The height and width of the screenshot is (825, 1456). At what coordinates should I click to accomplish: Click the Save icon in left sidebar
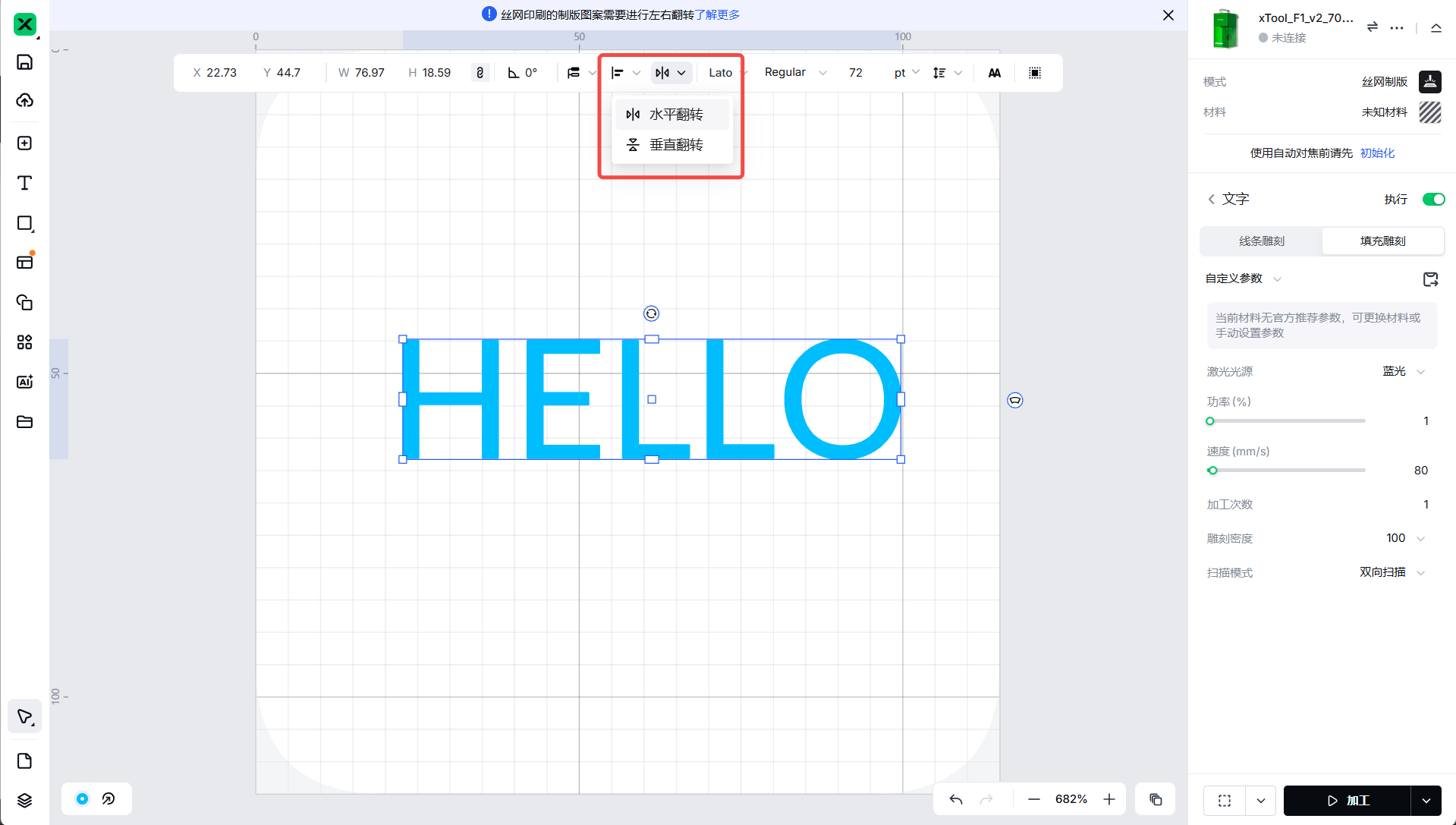[x=24, y=62]
